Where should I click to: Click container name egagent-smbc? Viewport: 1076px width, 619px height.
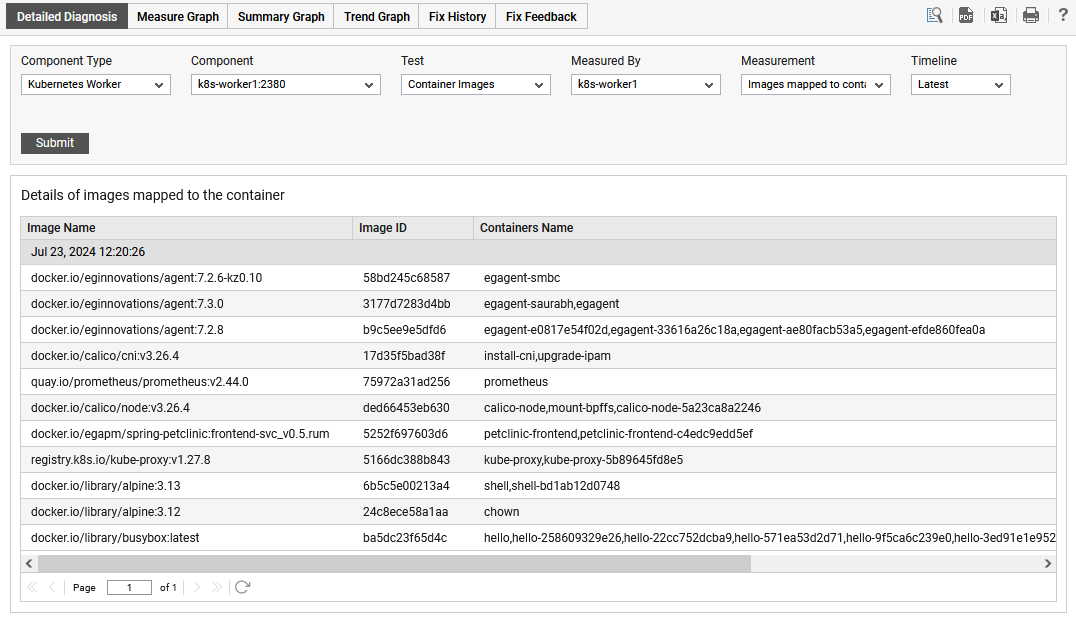(x=522, y=278)
